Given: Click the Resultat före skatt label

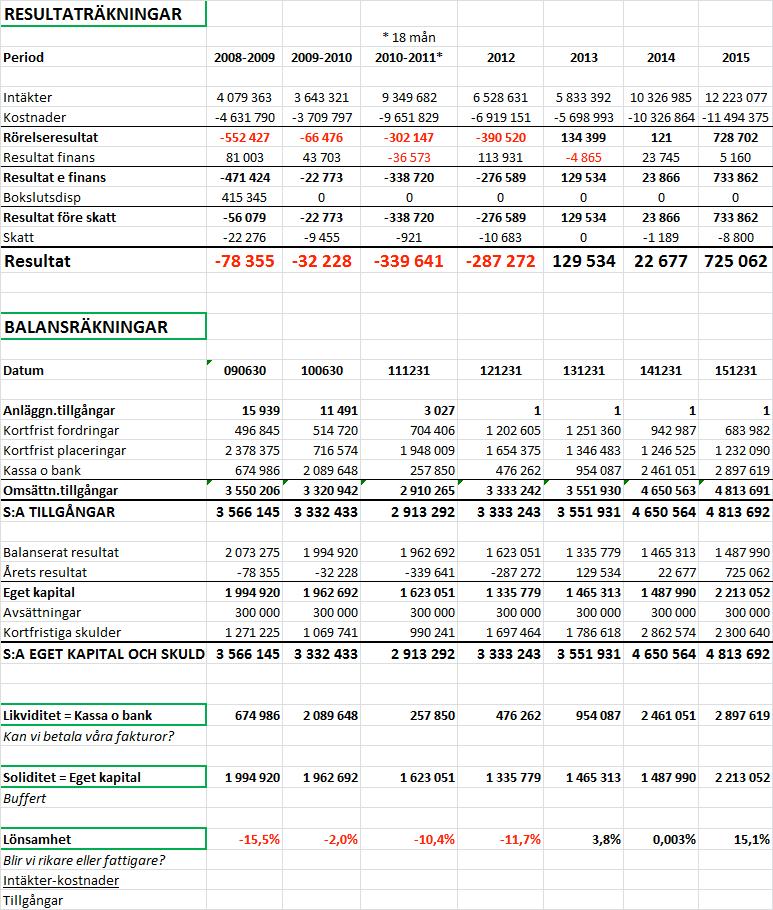Looking at the screenshot, I should (x=60, y=218).
